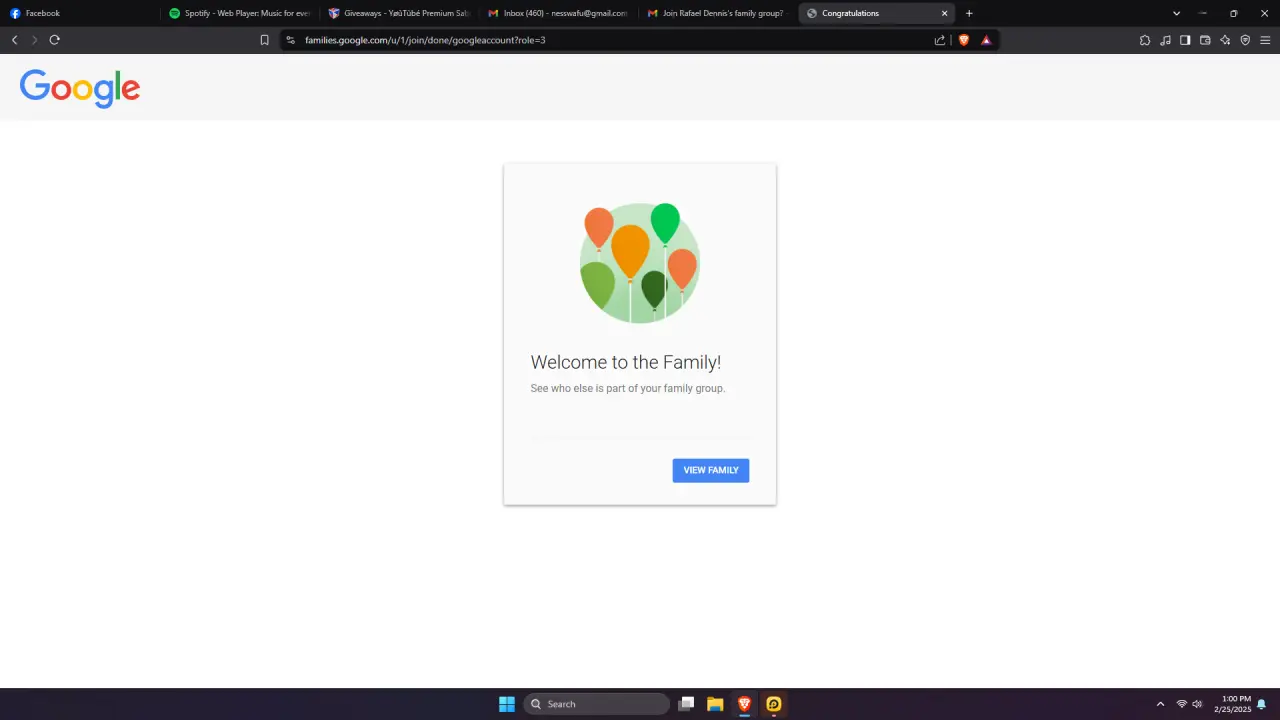1280x720 pixels.
Task: Open the Brave Wallet icon
Action: pos(1205,40)
